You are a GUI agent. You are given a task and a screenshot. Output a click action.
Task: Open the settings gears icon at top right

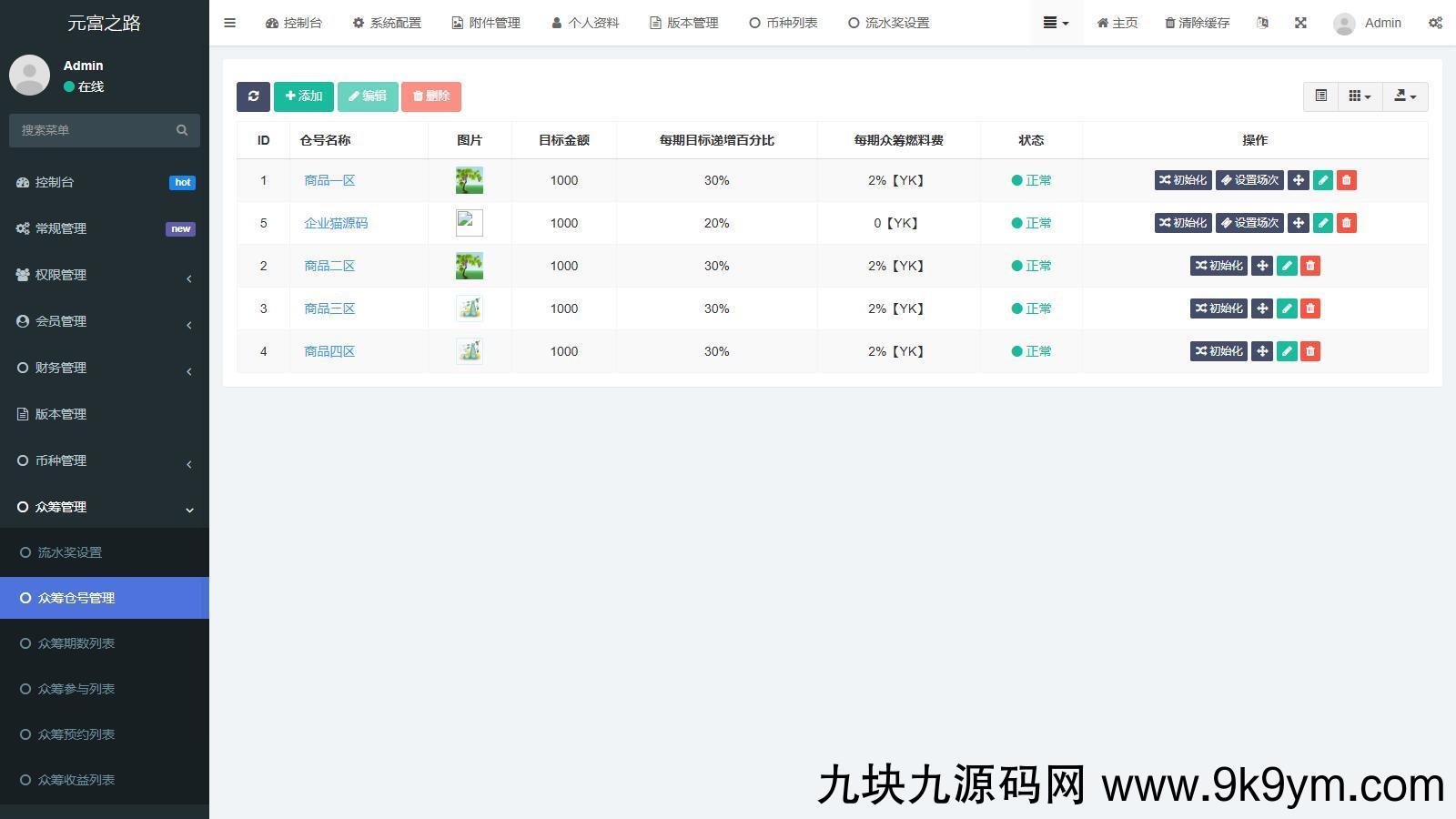pyautogui.click(x=1435, y=23)
